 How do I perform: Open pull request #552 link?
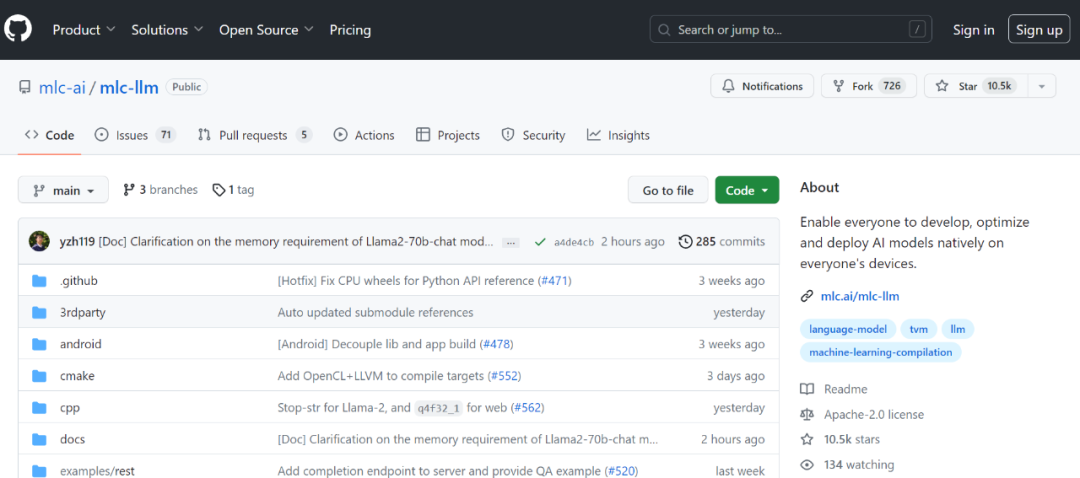(x=504, y=375)
